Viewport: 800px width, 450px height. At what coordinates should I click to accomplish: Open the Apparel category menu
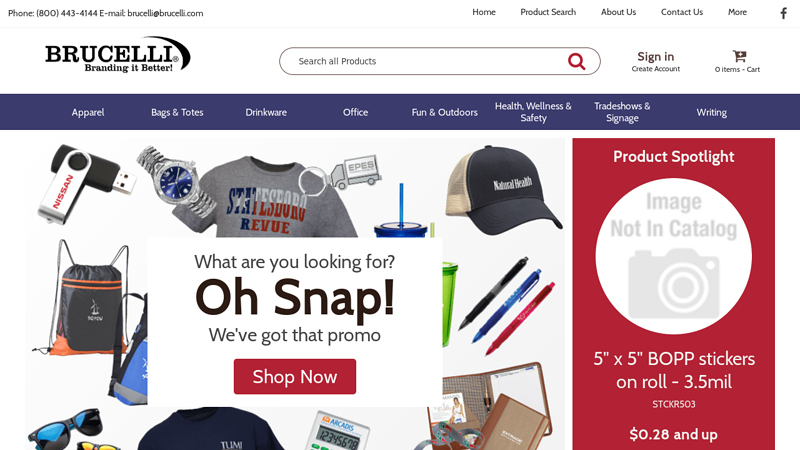[x=88, y=112]
